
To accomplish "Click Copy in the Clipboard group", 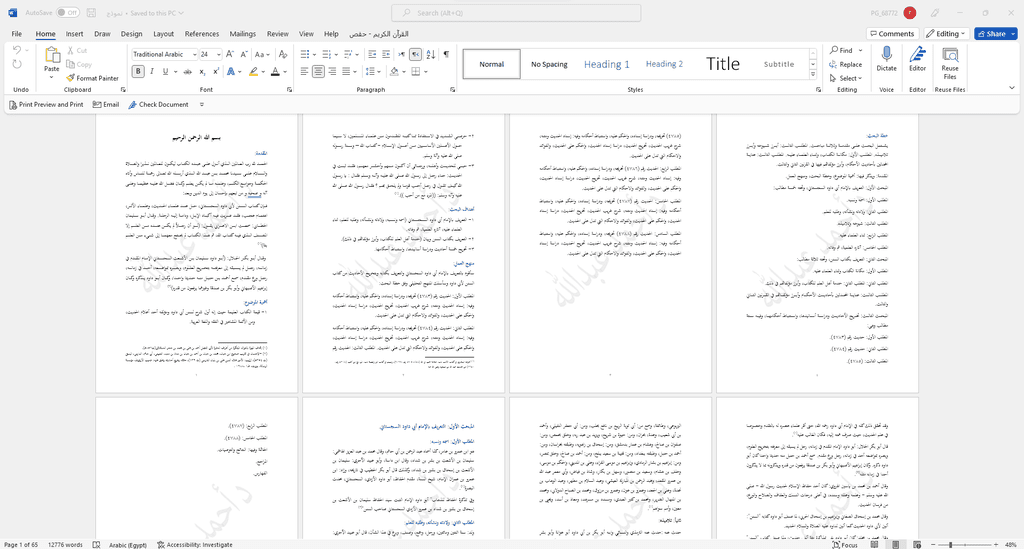I will click(x=79, y=65).
